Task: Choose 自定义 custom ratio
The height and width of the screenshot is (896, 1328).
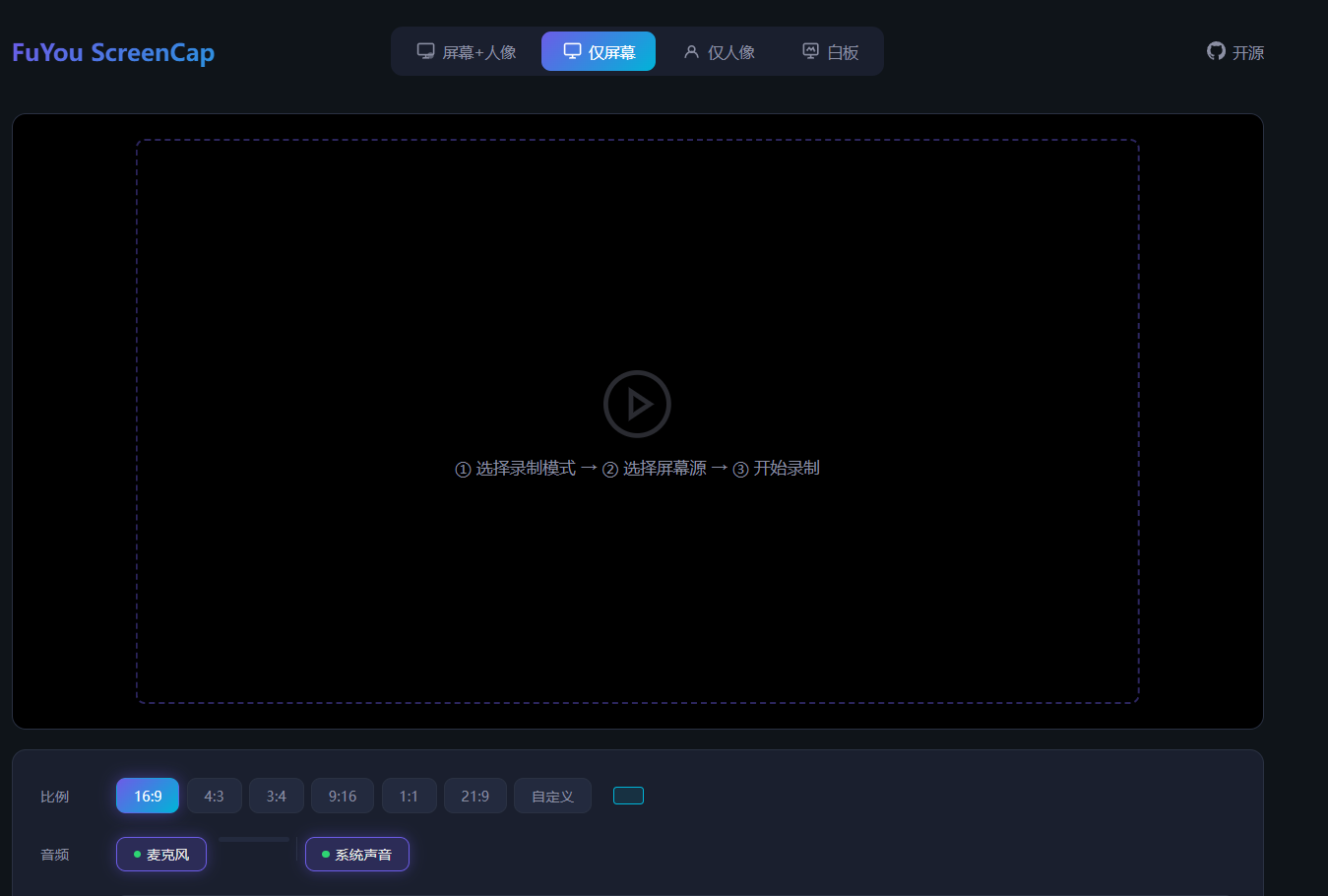Action: 552,796
